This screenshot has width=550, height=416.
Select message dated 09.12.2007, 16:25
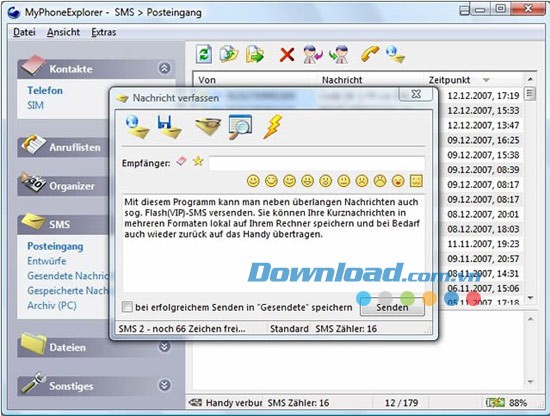point(483,140)
